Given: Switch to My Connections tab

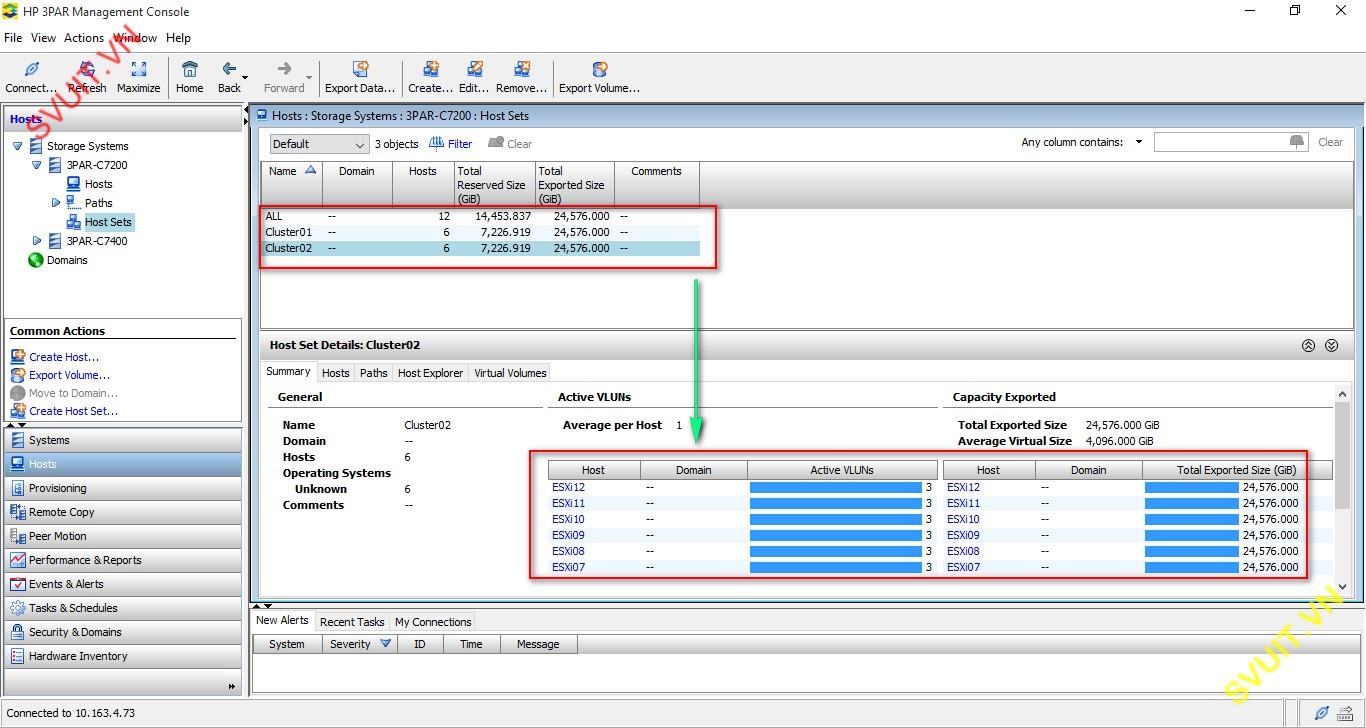Looking at the screenshot, I should click(x=433, y=622).
